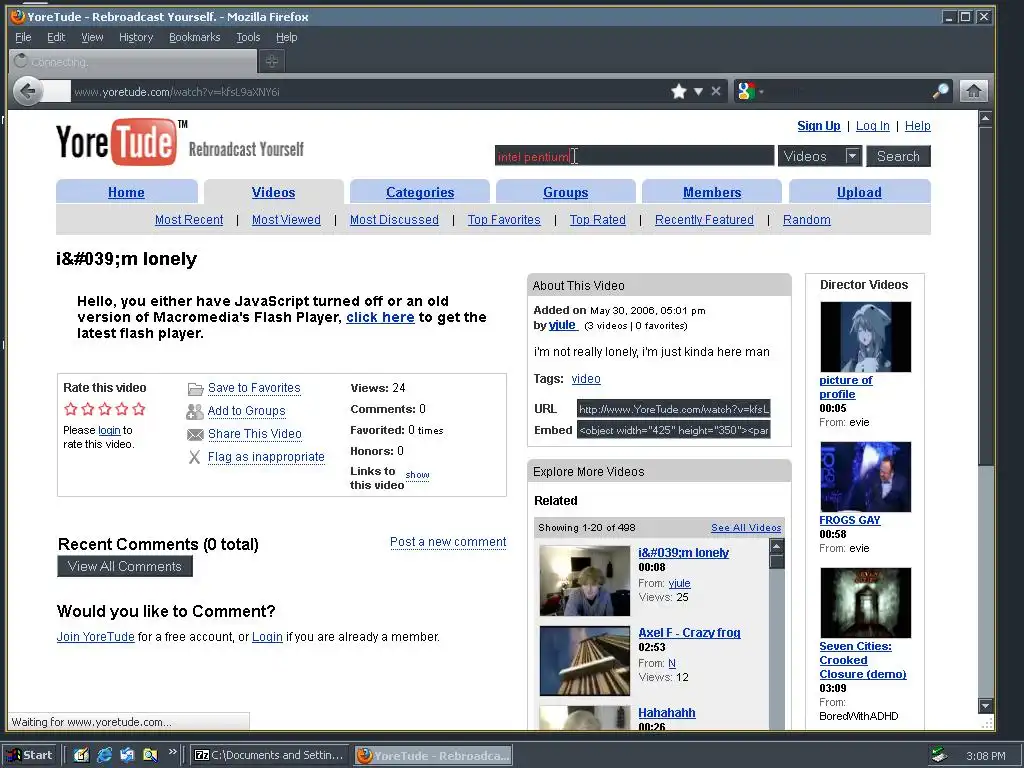Viewport: 1024px width, 768px height.
Task: Open the Edit menu
Action: tap(56, 37)
